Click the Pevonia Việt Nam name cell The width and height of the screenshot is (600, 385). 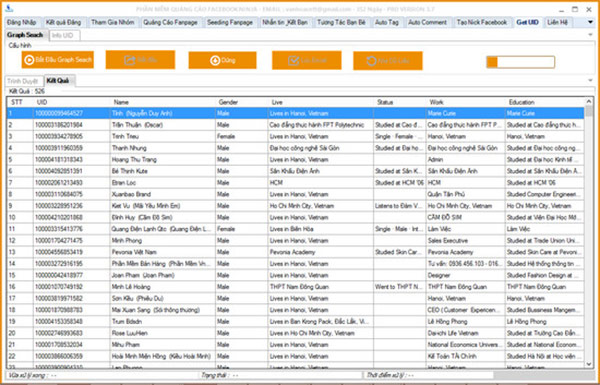163,252
